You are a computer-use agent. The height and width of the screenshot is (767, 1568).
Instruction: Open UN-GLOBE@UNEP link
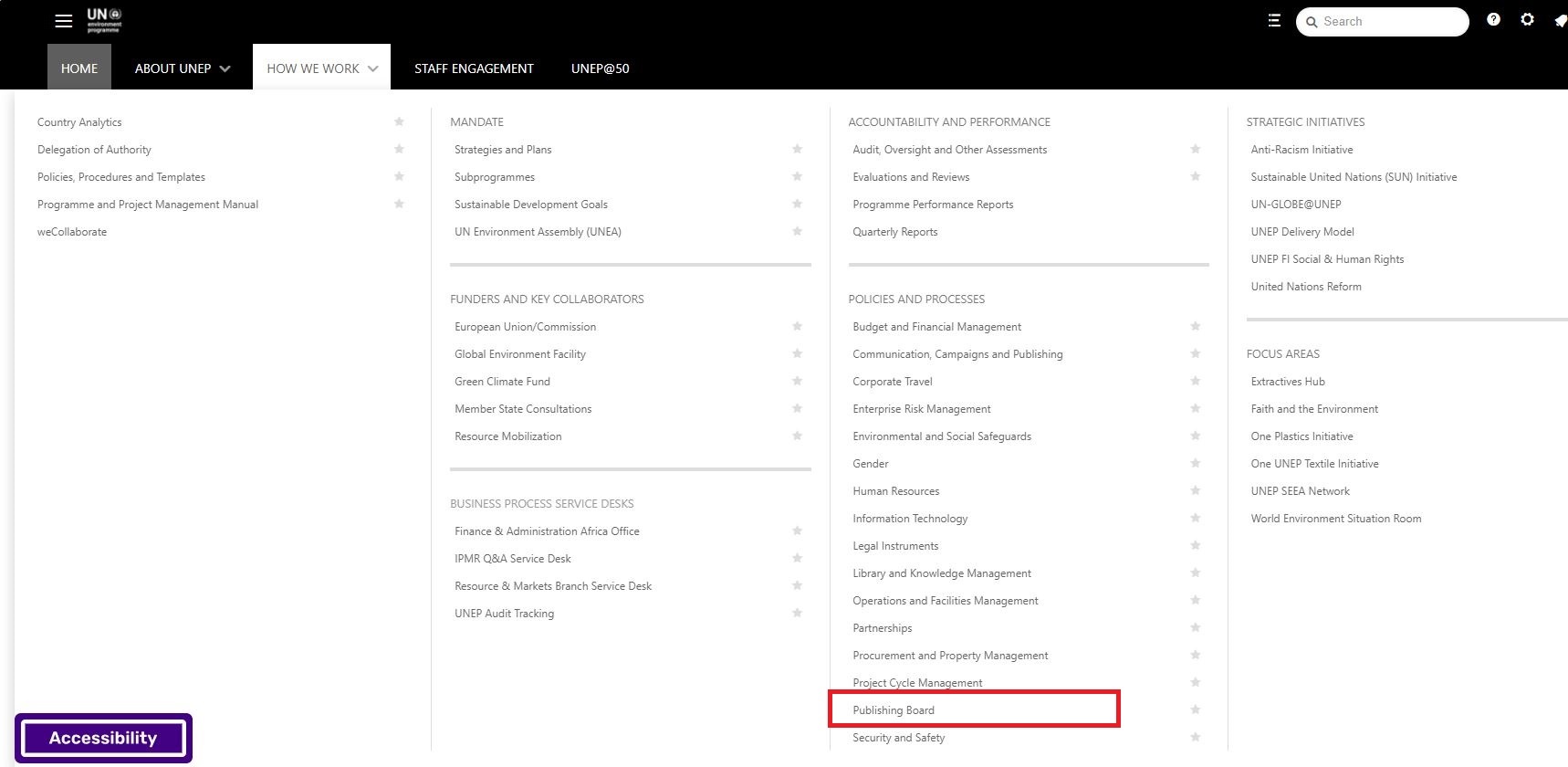[x=1296, y=205]
